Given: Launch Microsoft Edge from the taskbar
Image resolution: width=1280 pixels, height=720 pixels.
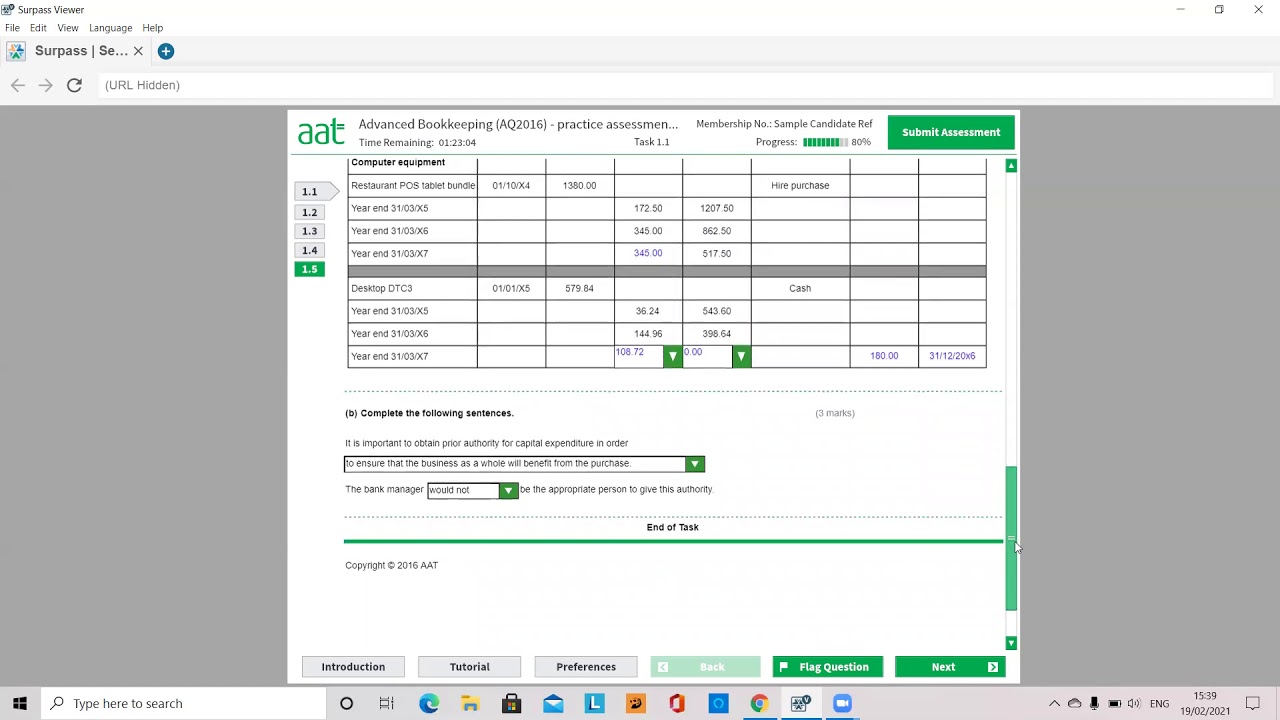Looking at the screenshot, I should [x=429, y=703].
